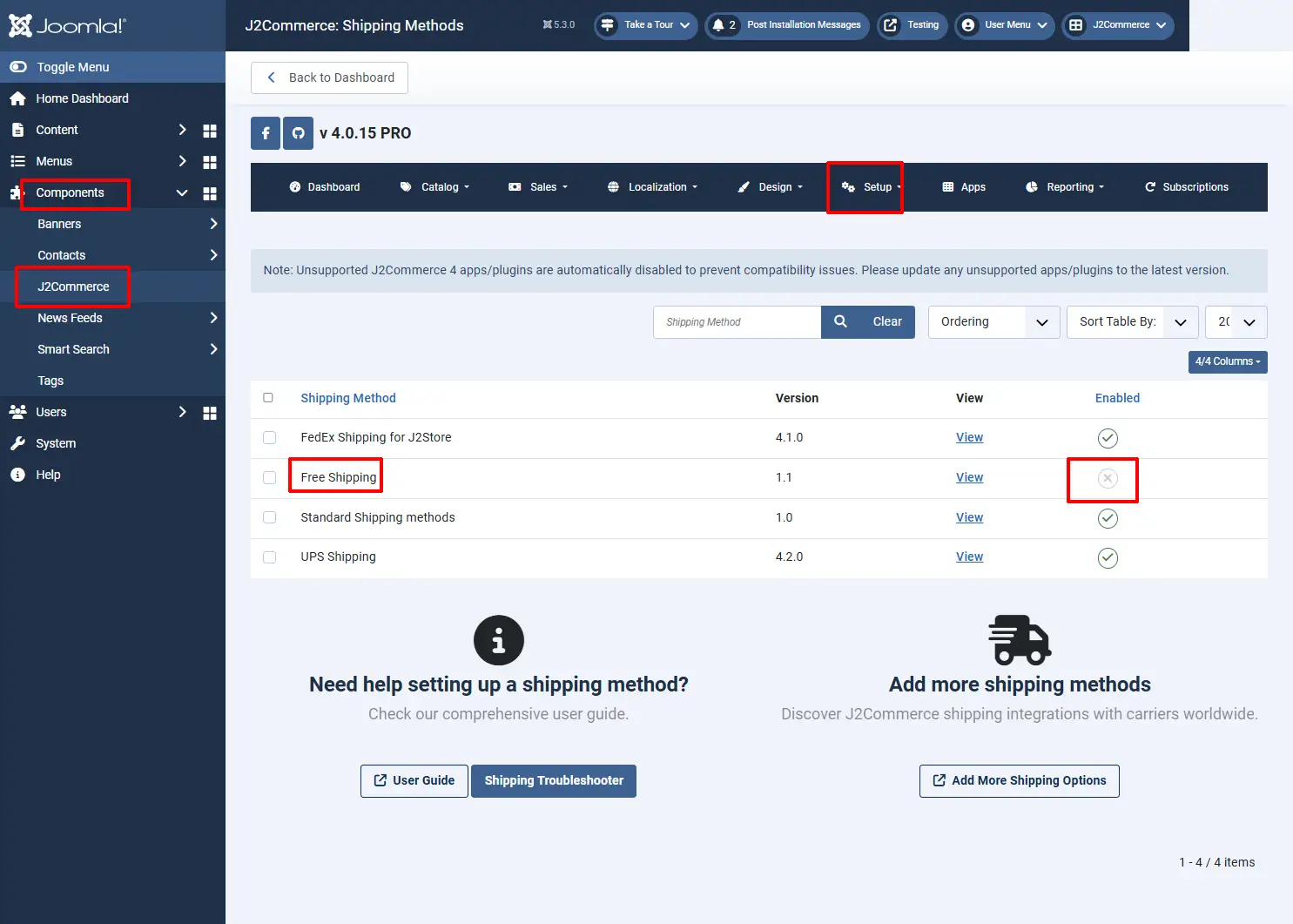Click the System wrench icon
Screen dimensions: 1293x924
tap(17, 443)
